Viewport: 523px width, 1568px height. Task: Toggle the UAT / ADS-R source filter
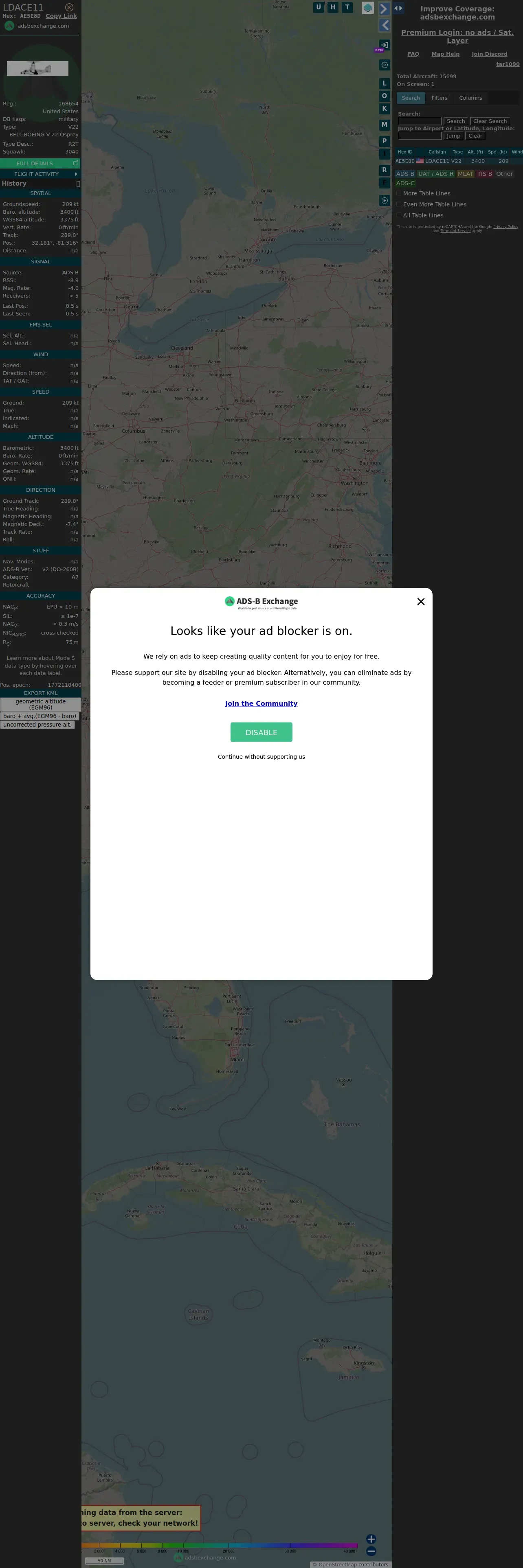pos(436,174)
